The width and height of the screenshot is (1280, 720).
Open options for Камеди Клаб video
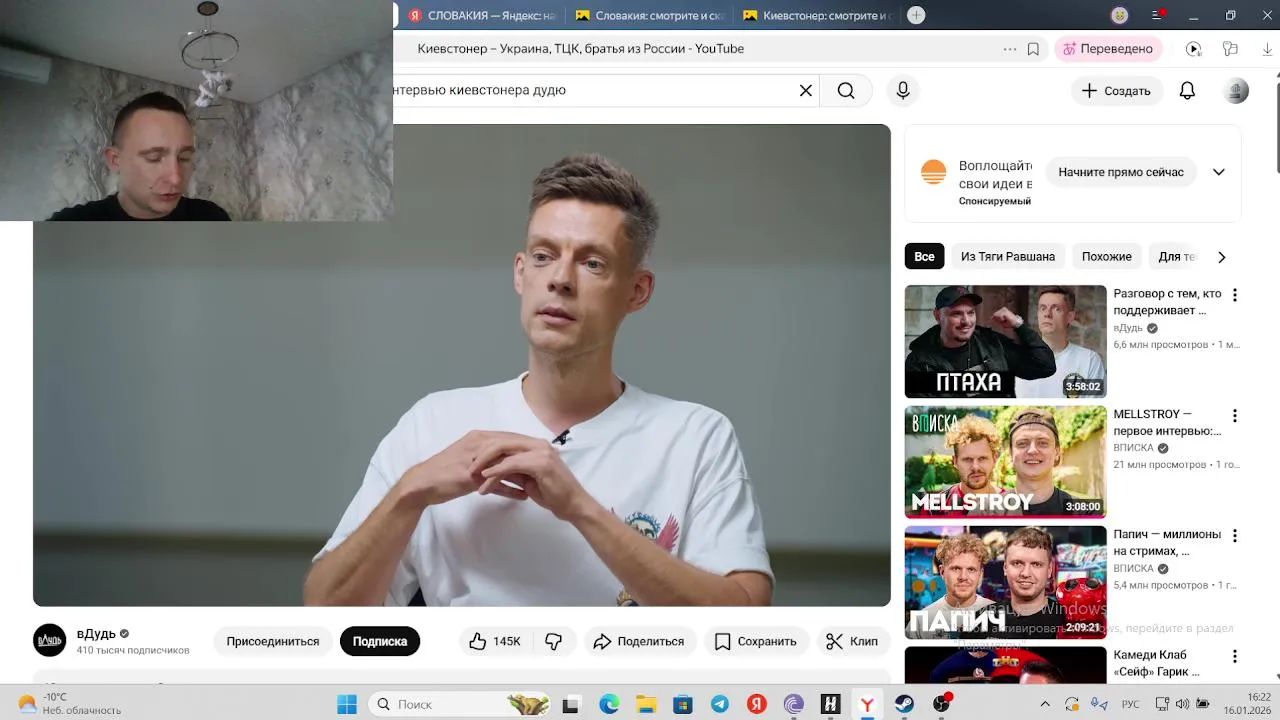1235,656
